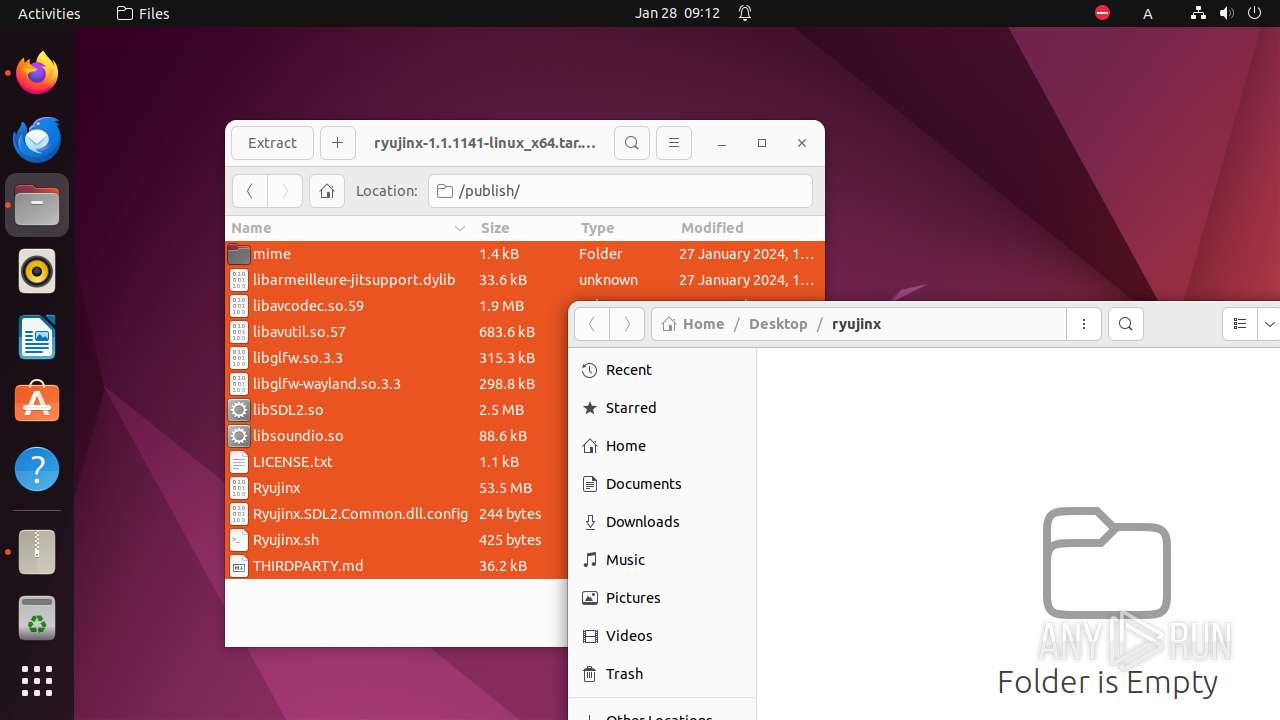Open Documents in the Files sidebar

(661, 484)
